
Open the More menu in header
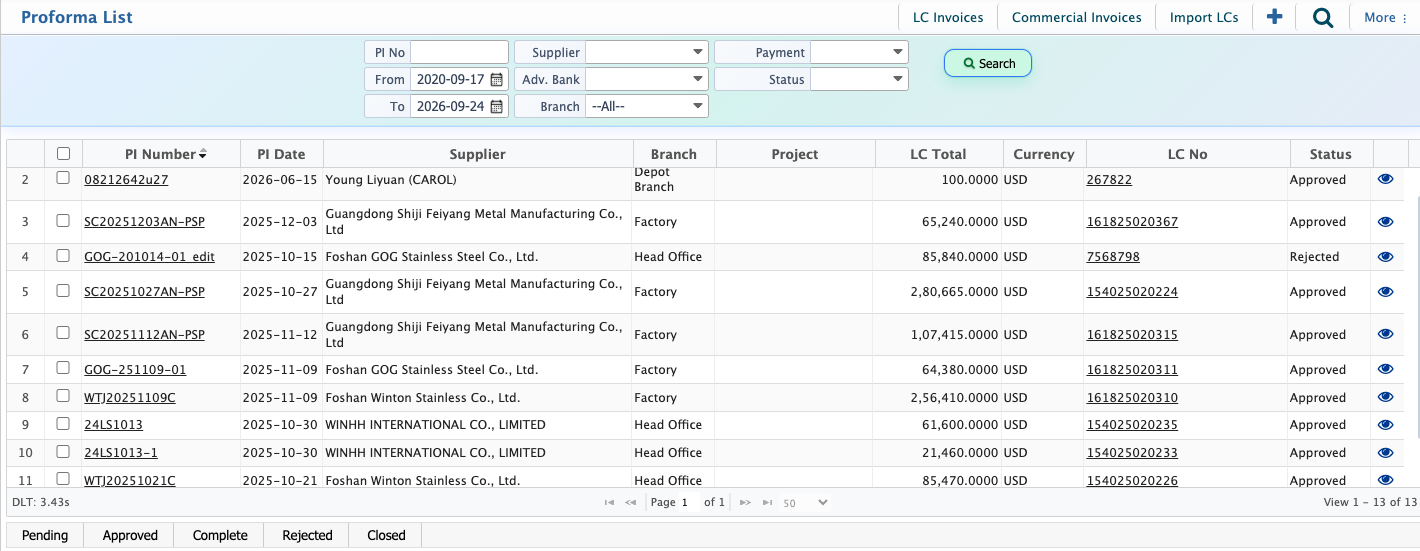click(1385, 17)
